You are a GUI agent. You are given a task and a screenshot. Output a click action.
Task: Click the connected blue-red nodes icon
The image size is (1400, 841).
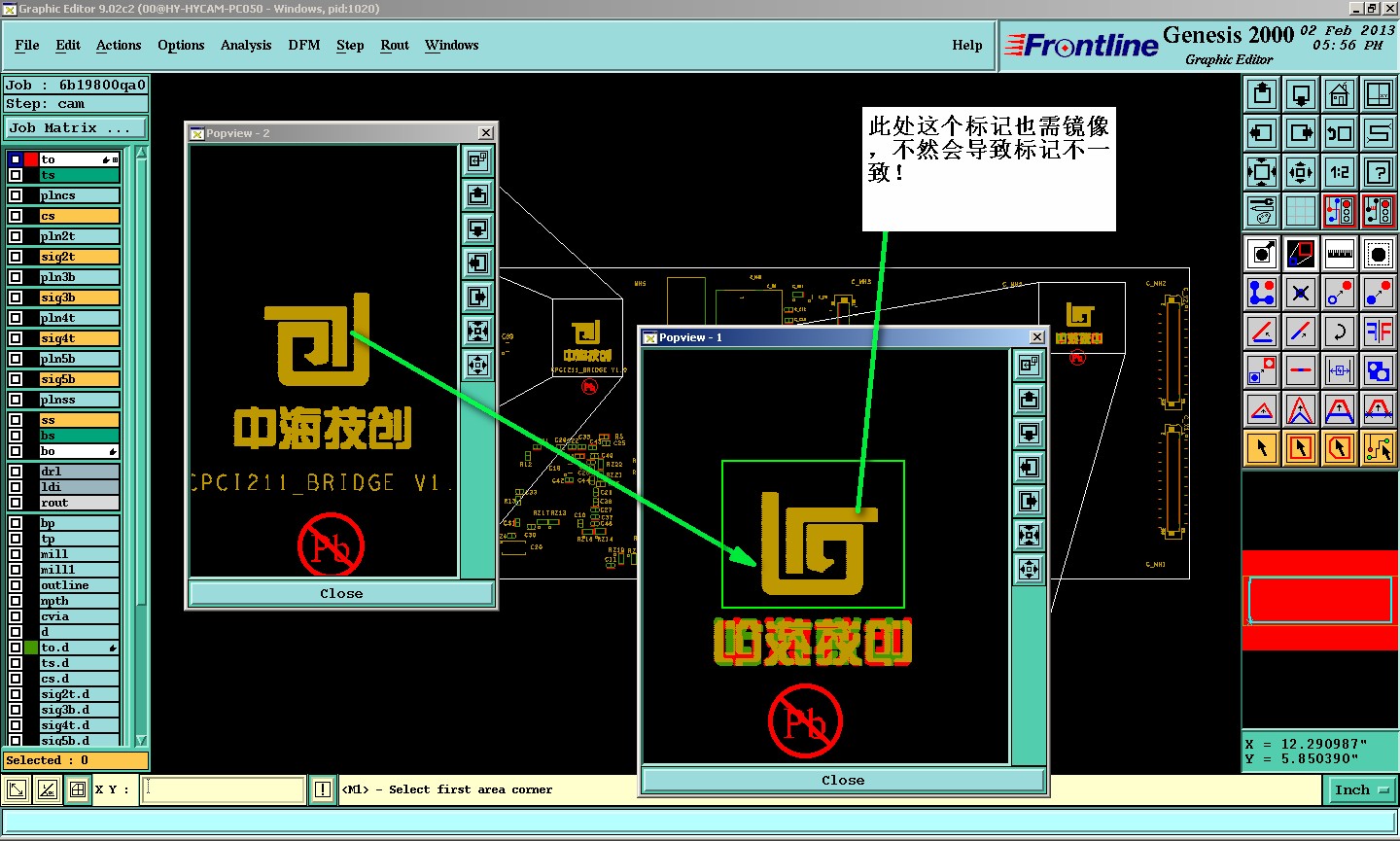[1262, 293]
